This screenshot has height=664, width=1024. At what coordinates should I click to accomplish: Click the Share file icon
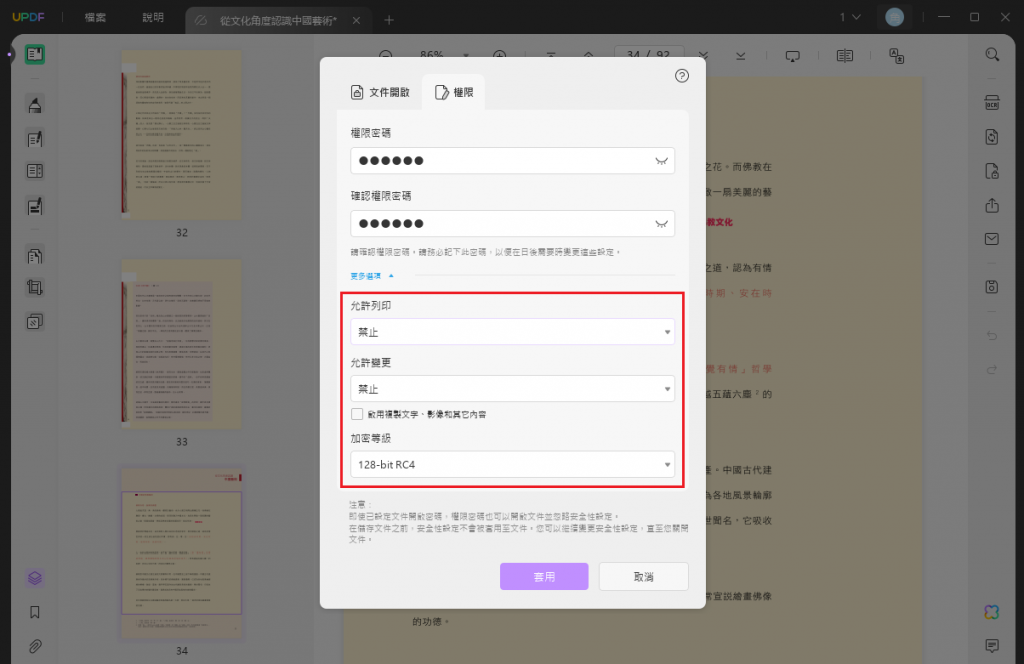click(992, 205)
